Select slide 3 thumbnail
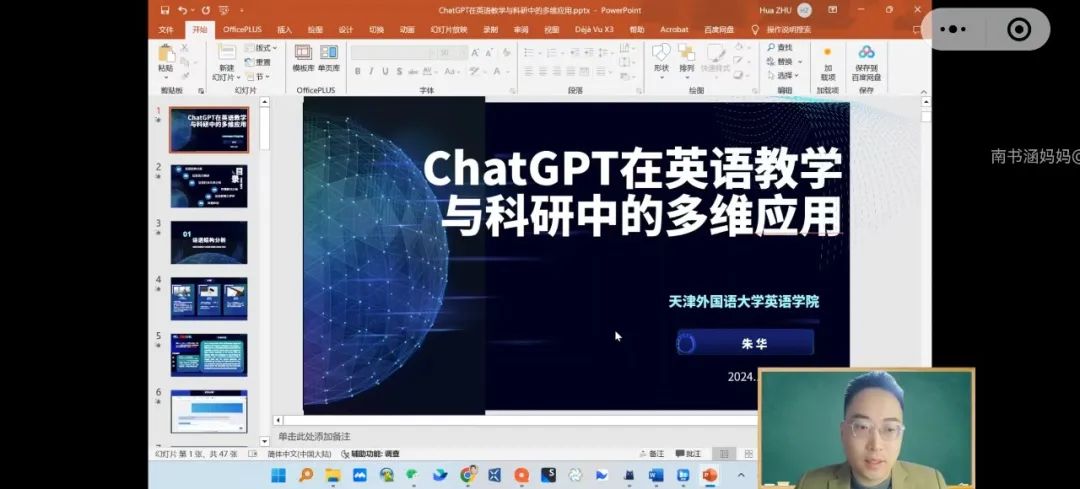 tap(209, 242)
